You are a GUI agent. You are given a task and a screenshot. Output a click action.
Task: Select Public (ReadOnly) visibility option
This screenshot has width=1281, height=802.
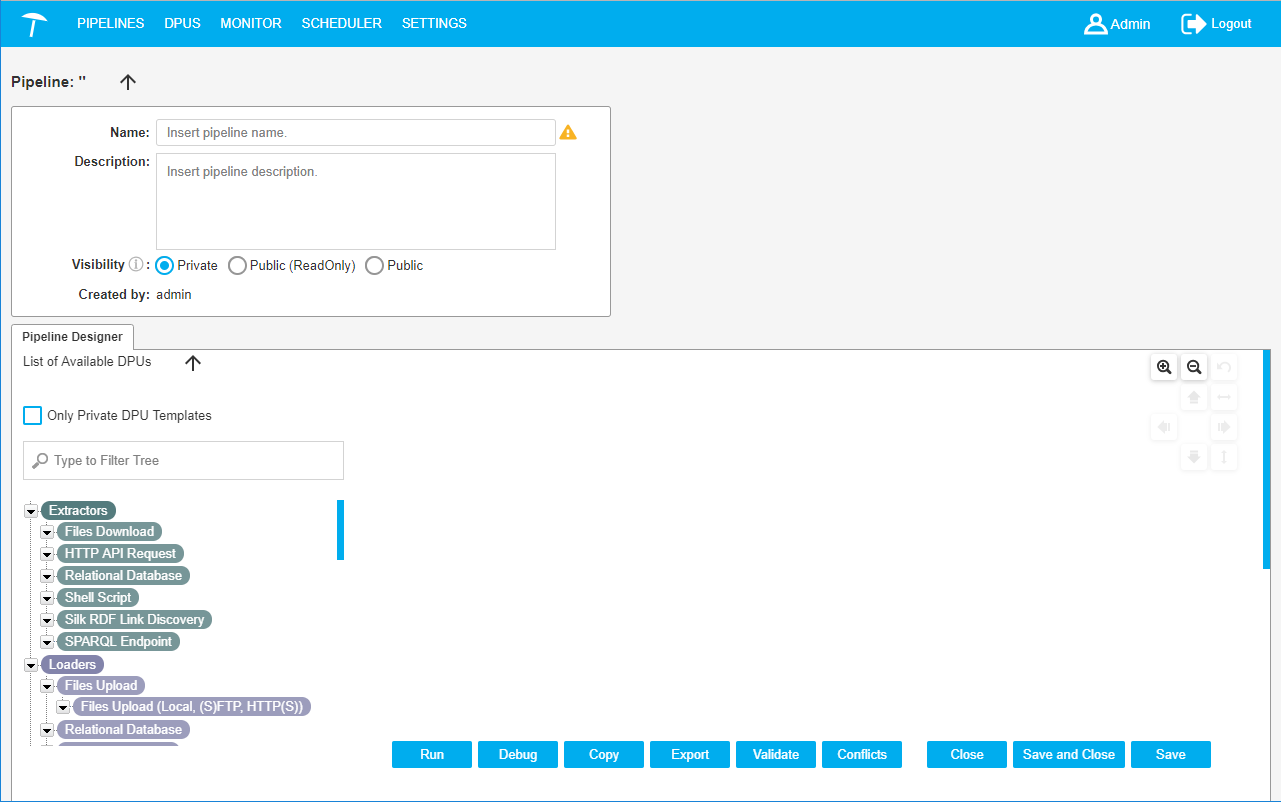coord(238,266)
